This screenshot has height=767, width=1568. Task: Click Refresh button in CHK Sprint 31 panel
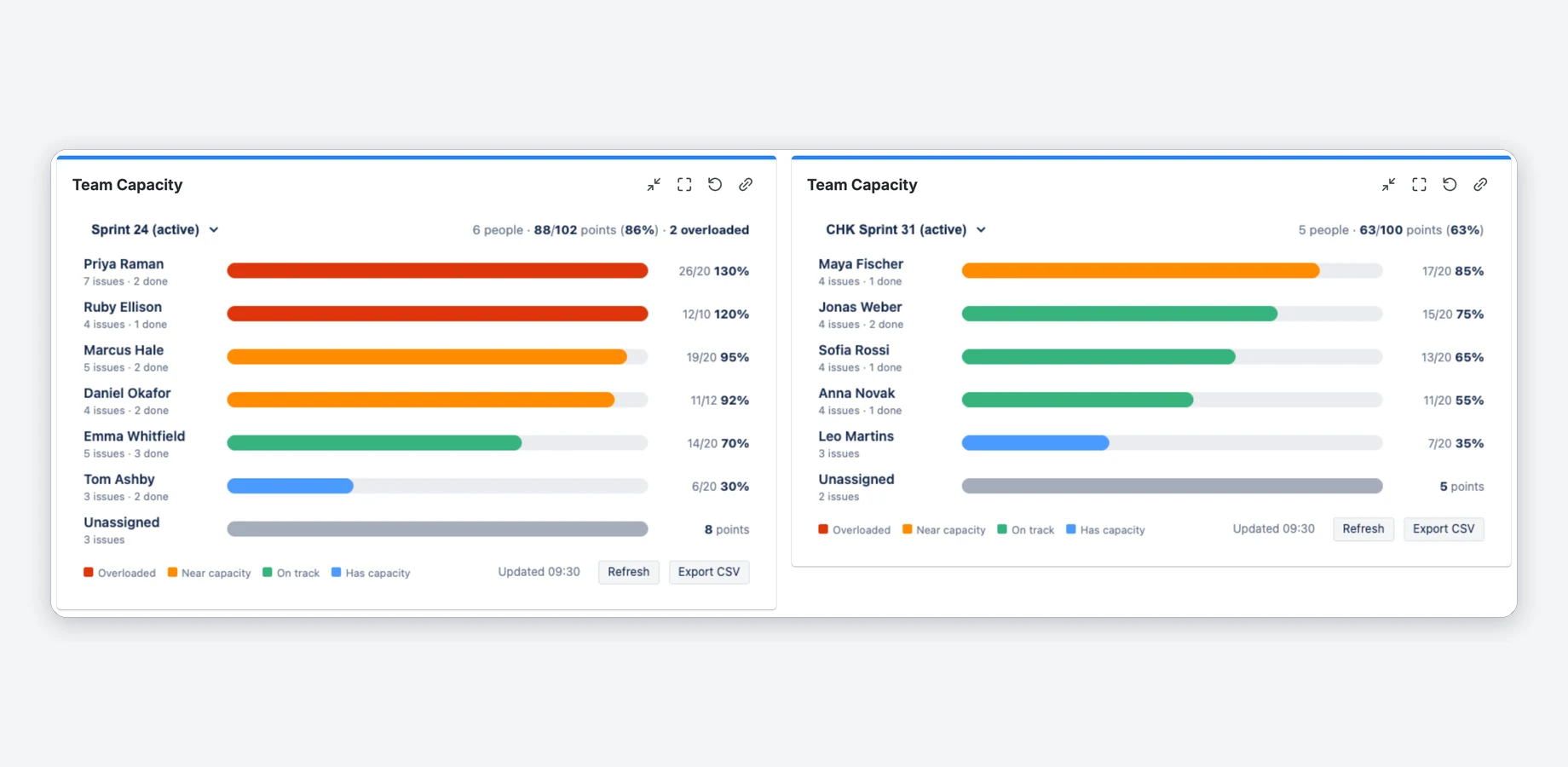point(1363,529)
